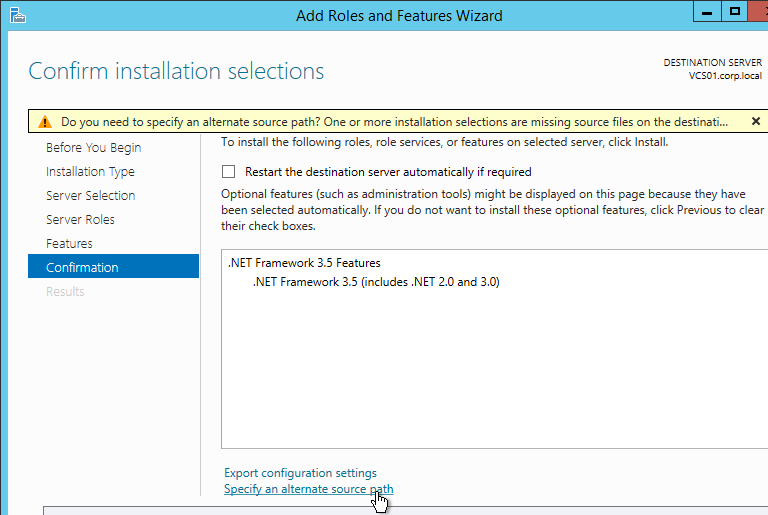Switch to the Server Selection step

click(91, 196)
